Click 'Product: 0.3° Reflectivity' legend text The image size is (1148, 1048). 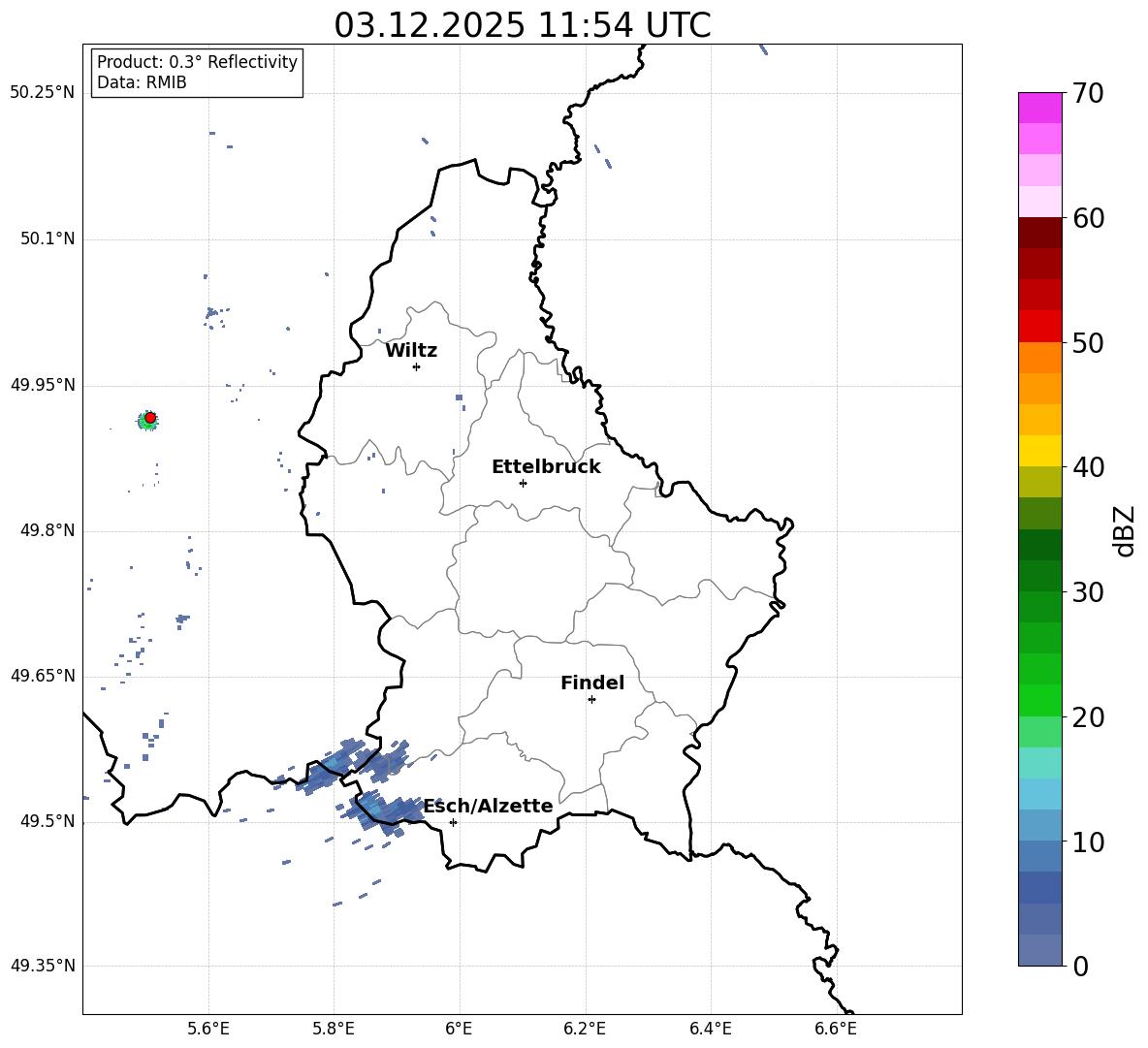197,61
